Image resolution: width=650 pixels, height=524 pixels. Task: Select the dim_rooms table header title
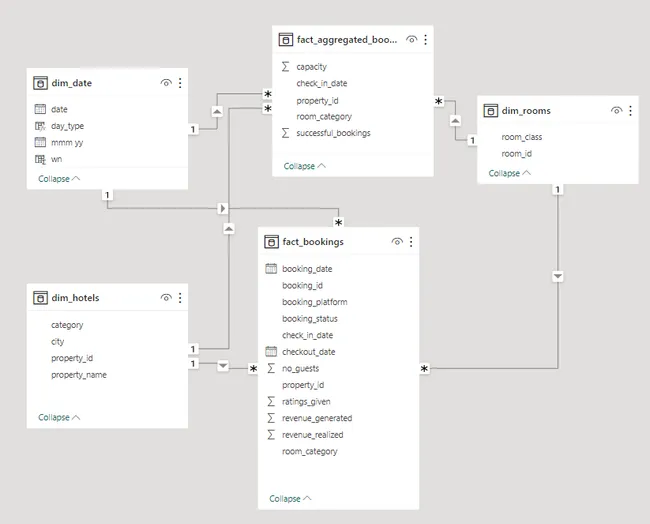[526, 111]
